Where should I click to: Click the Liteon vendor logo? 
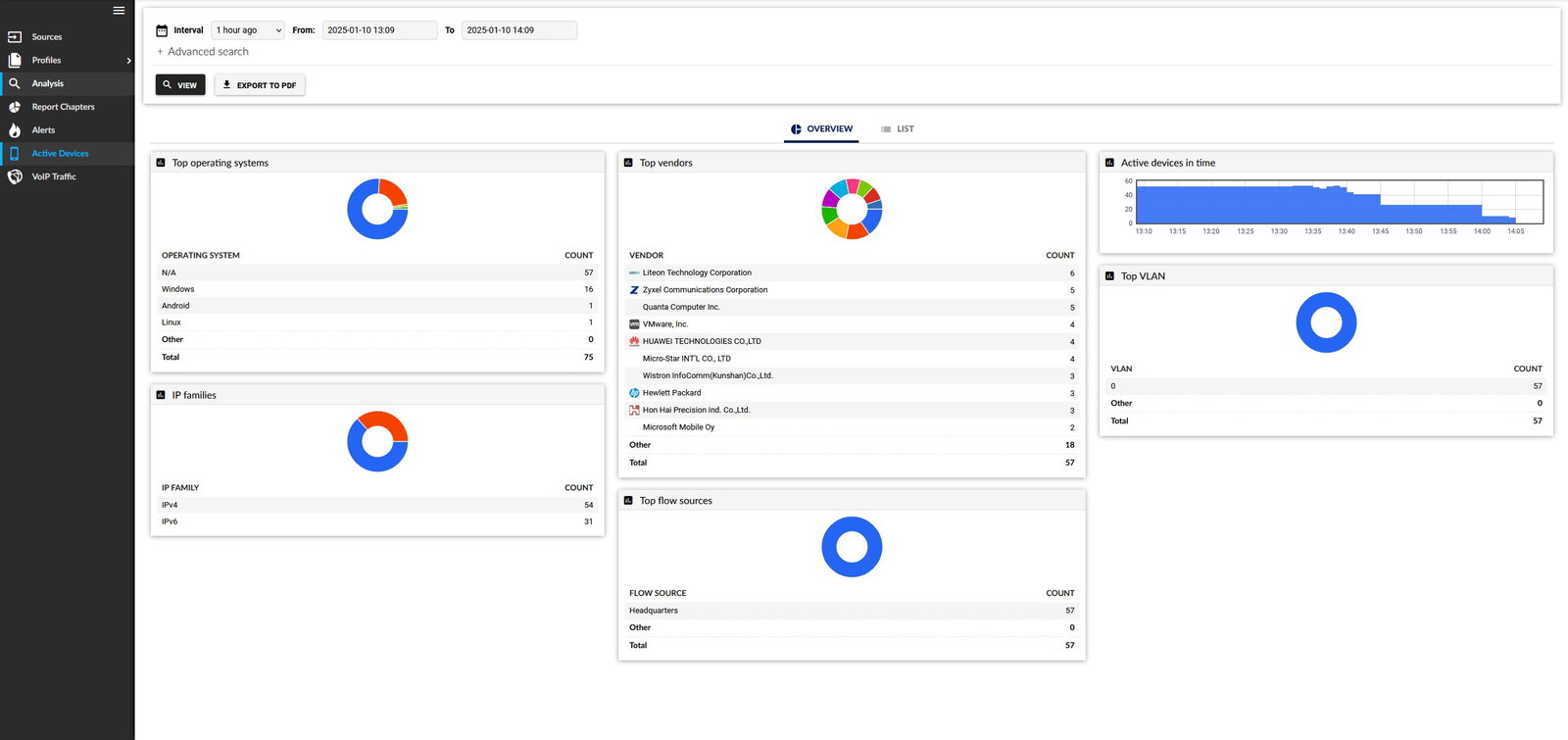coord(634,273)
